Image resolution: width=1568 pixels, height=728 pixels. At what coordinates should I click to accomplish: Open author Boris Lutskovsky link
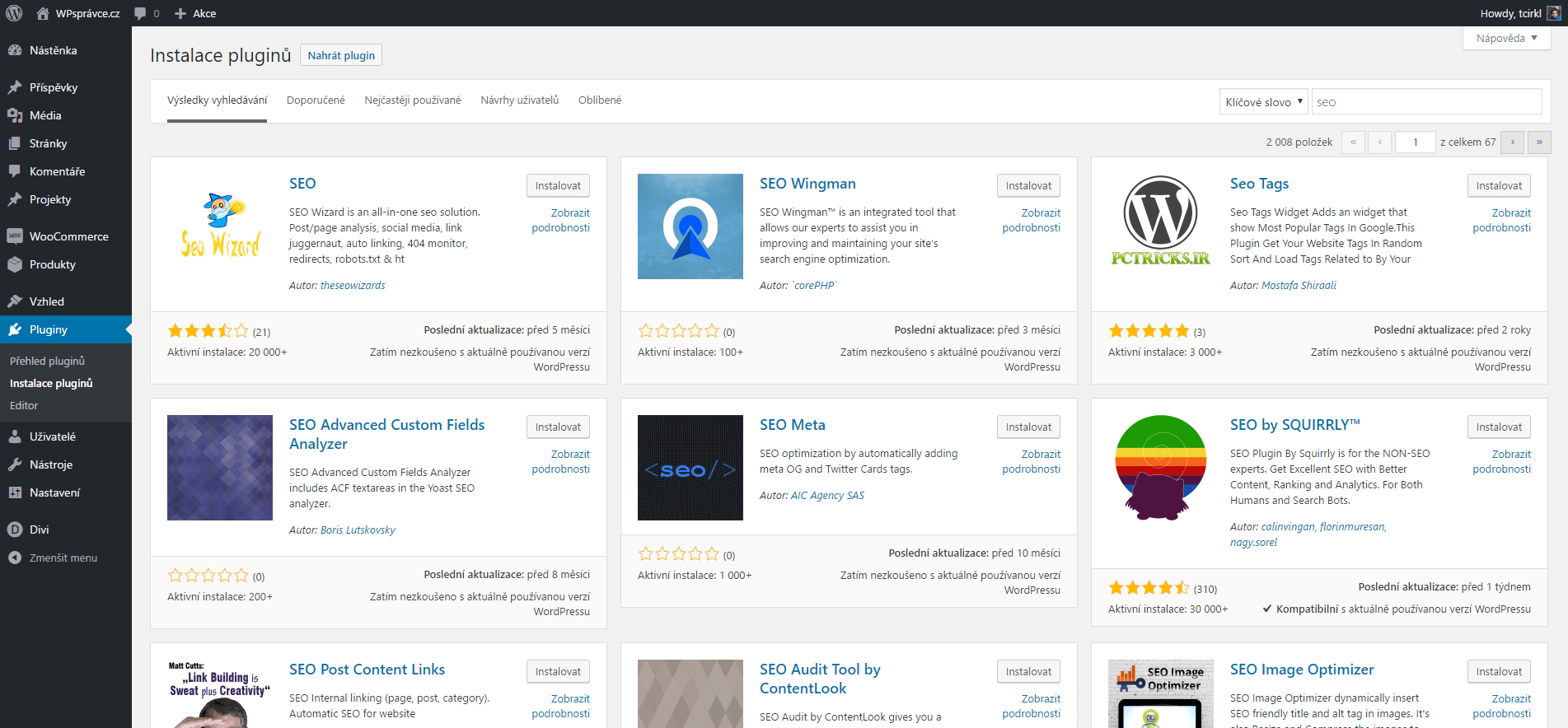(358, 530)
